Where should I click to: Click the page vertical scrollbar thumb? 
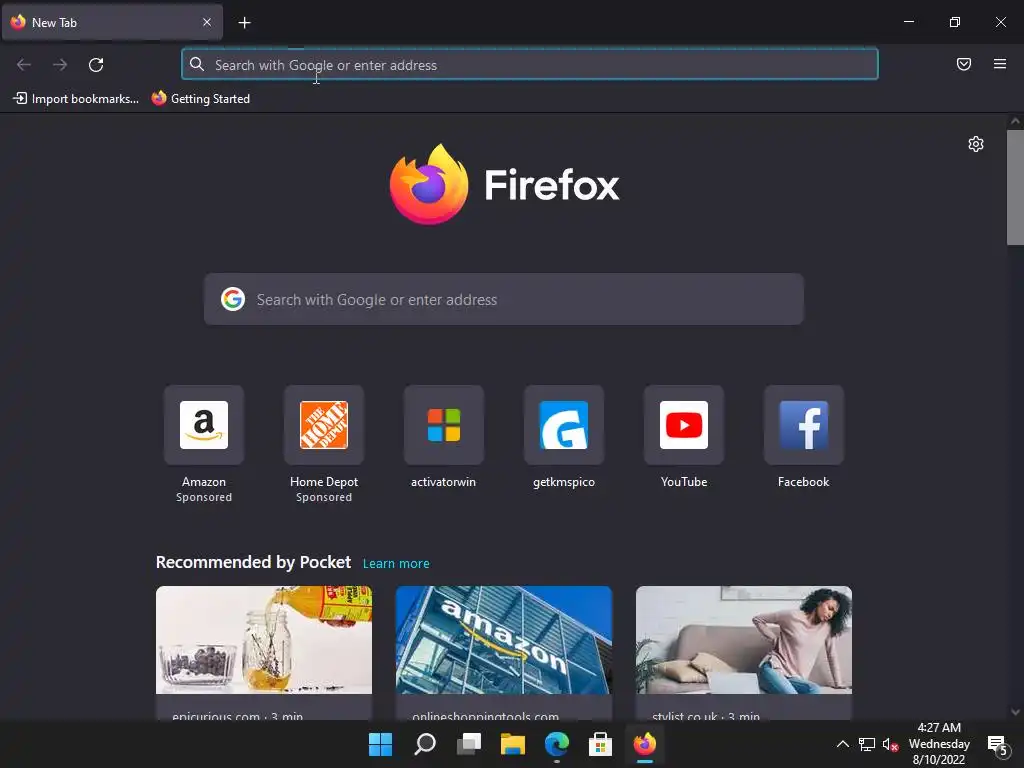pos(1015,187)
